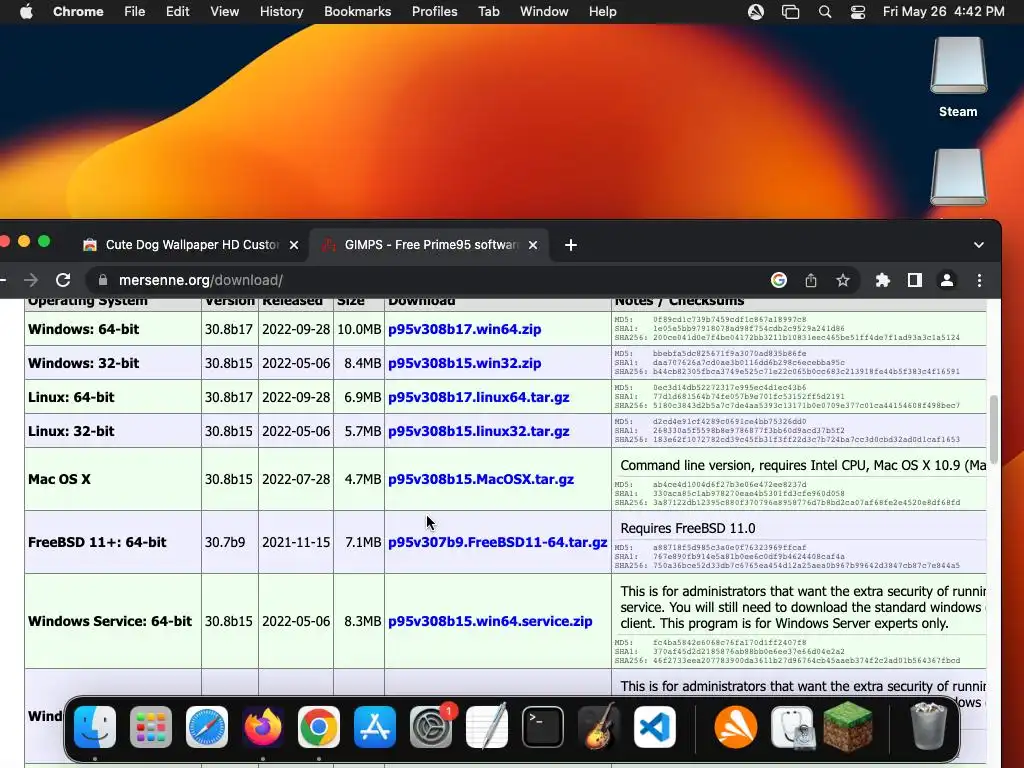
Task: Reload the mersenne.org page
Action: point(63,280)
